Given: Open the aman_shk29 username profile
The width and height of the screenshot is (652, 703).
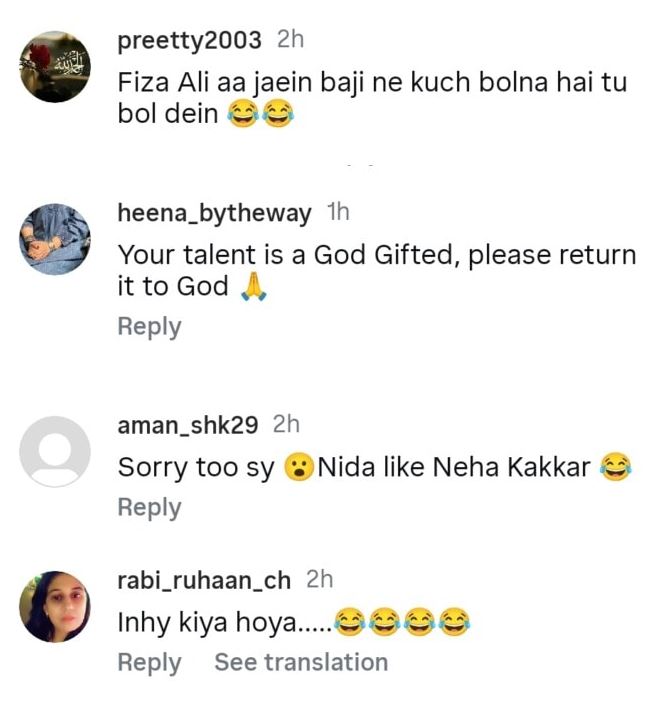Looking at the screenshot, I should coord(188,425).
